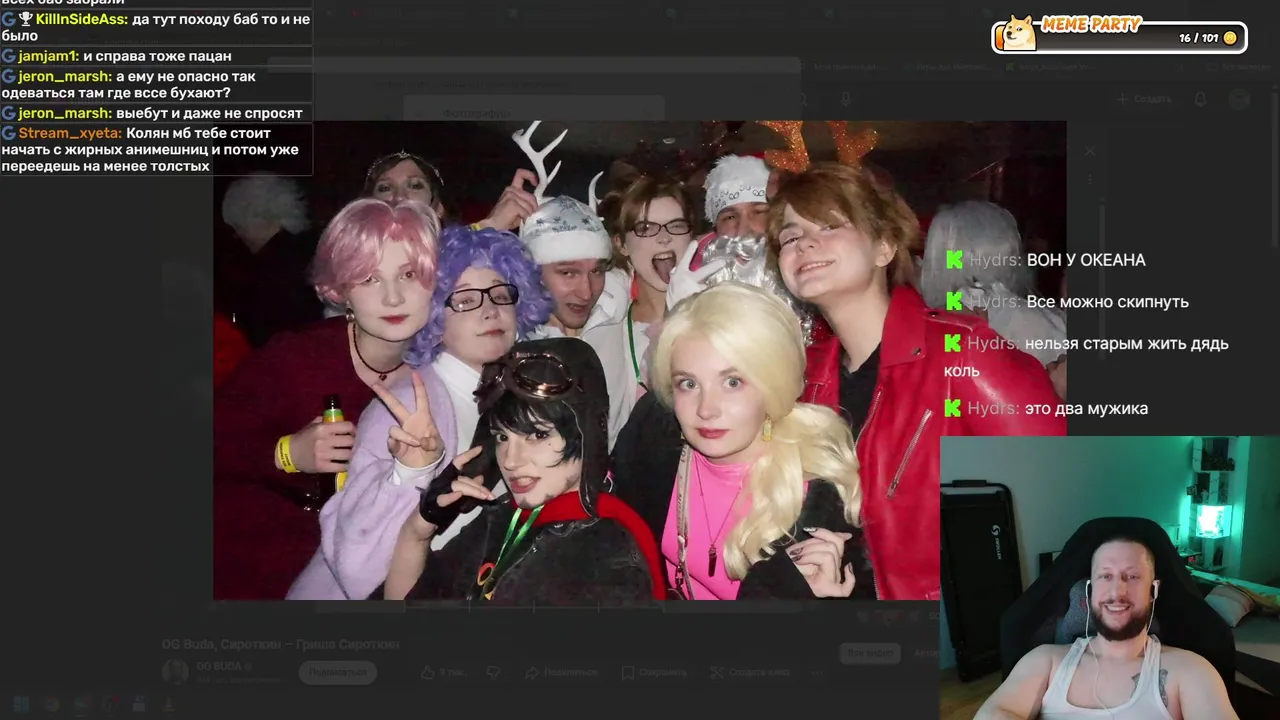Click Hydrs message 'Все можно скипнуть'
1280x720 pixels.
(x=1107, y=302)
